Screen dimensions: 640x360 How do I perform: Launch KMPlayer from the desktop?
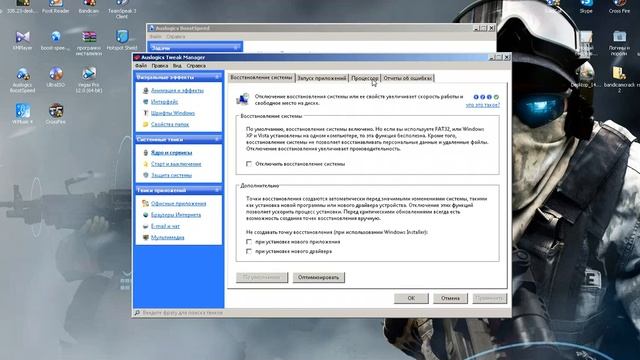tap(22, 40)
